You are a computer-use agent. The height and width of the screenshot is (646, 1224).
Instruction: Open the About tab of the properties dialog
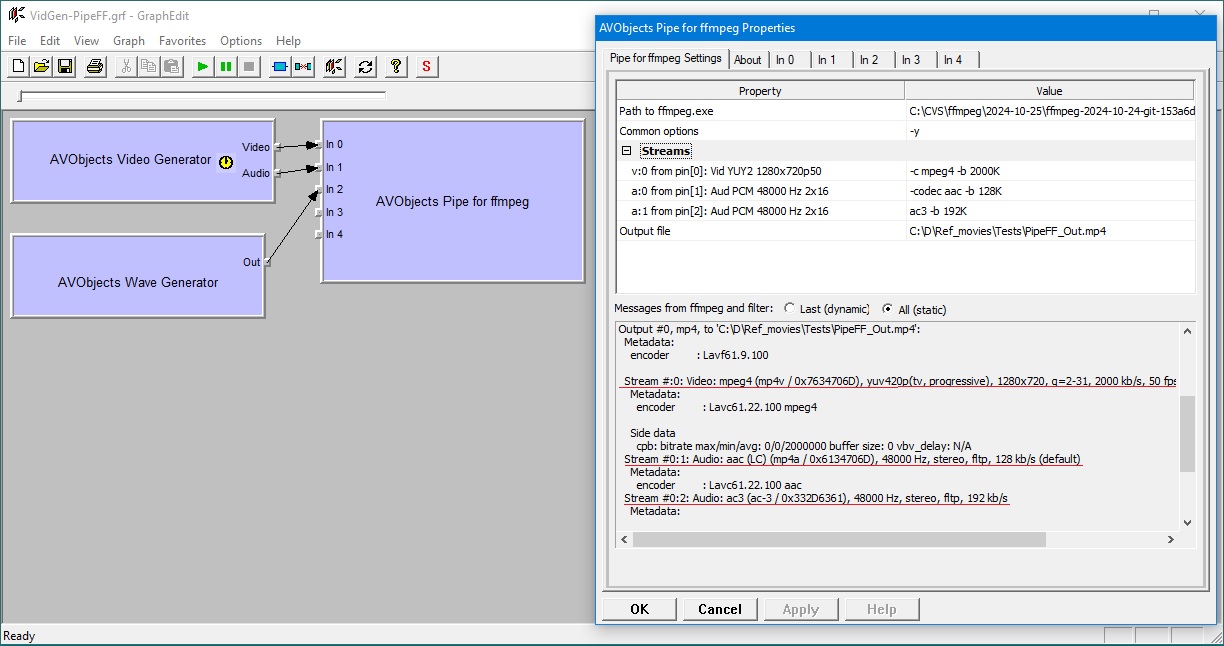[748, 59]
